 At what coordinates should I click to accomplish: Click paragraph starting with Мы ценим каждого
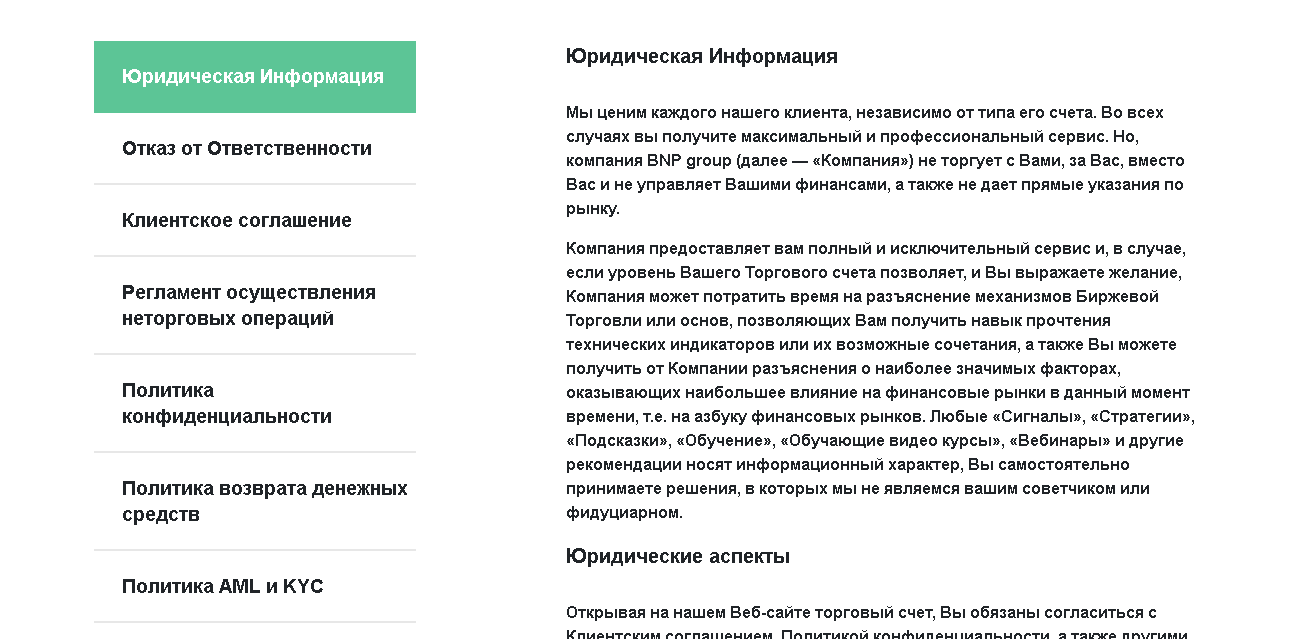875,161
